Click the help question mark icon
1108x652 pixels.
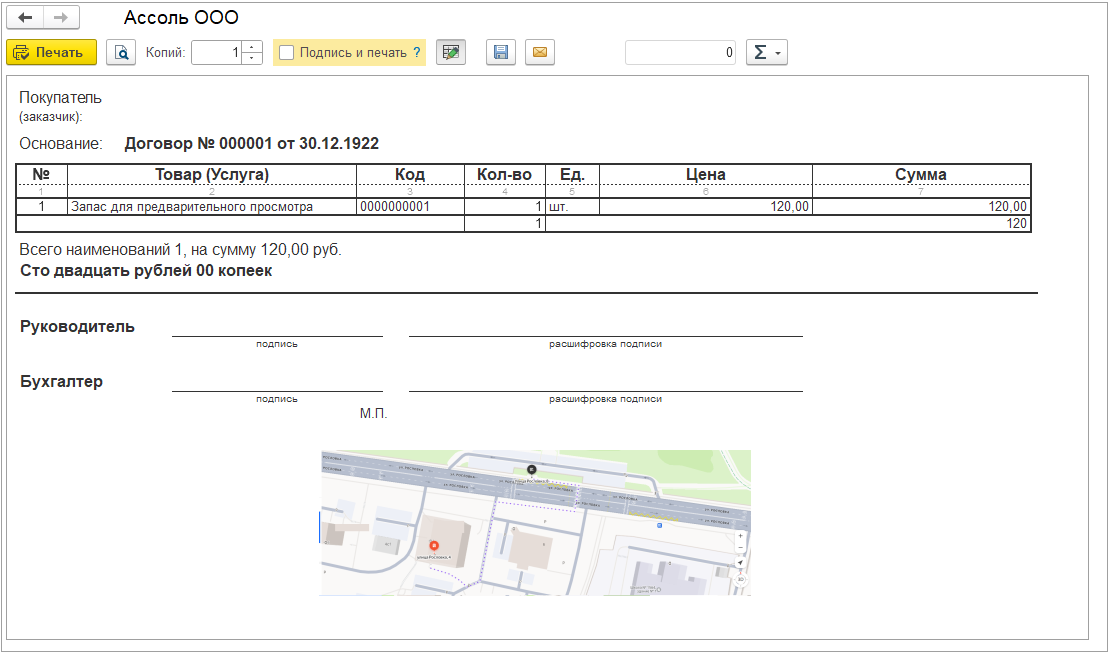click(416, 53)
